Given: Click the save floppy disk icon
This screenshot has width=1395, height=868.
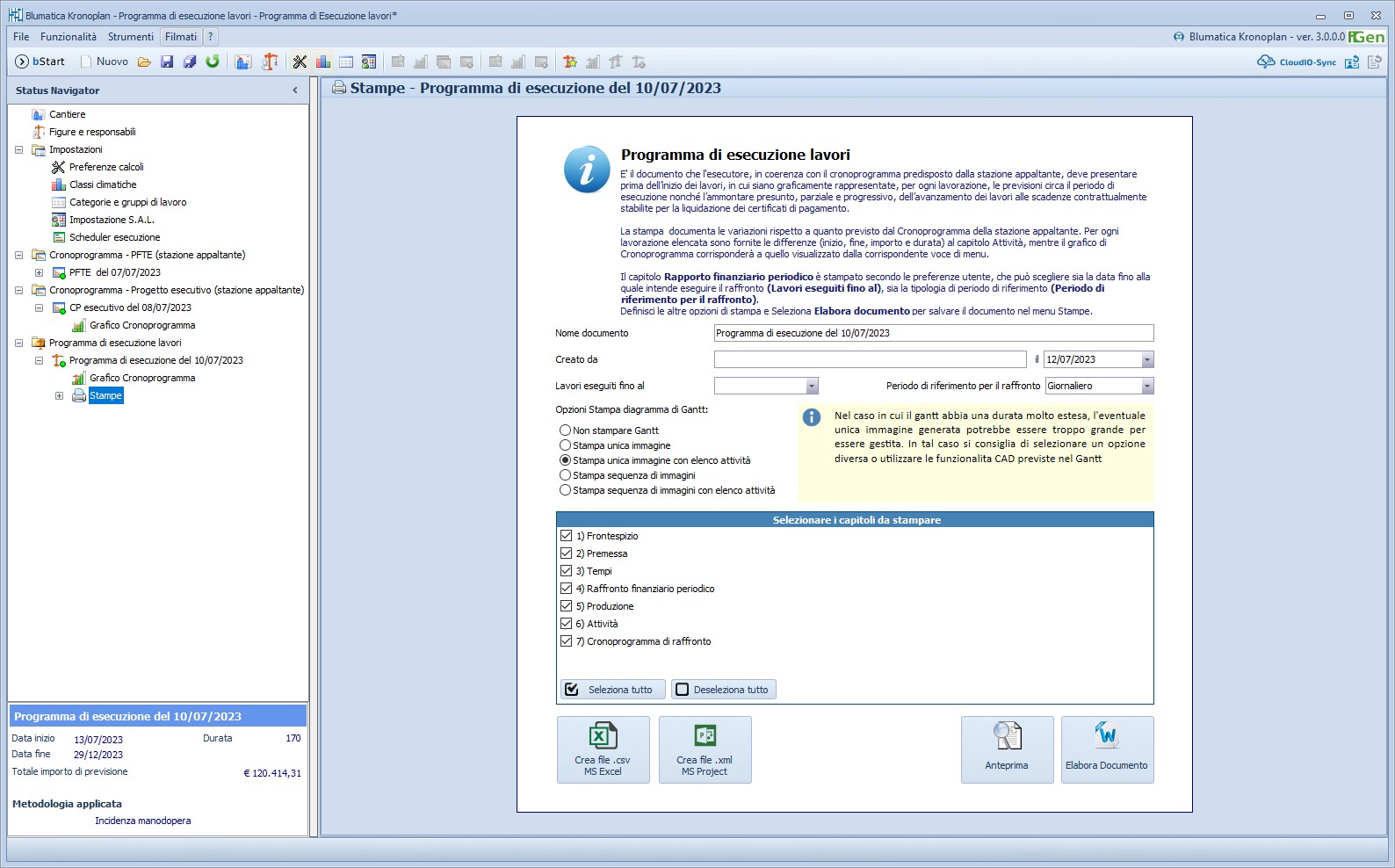Looking at the screenshot, I should [167, 61].
